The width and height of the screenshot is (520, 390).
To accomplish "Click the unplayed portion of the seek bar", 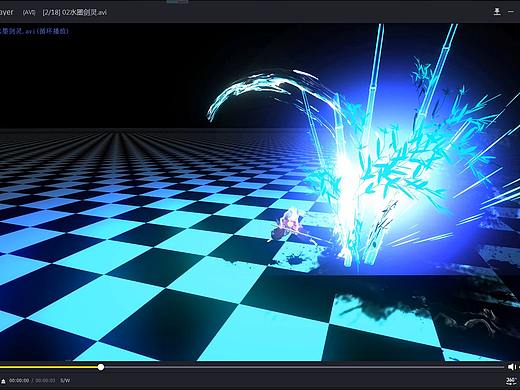I will [x=304, y=367].
